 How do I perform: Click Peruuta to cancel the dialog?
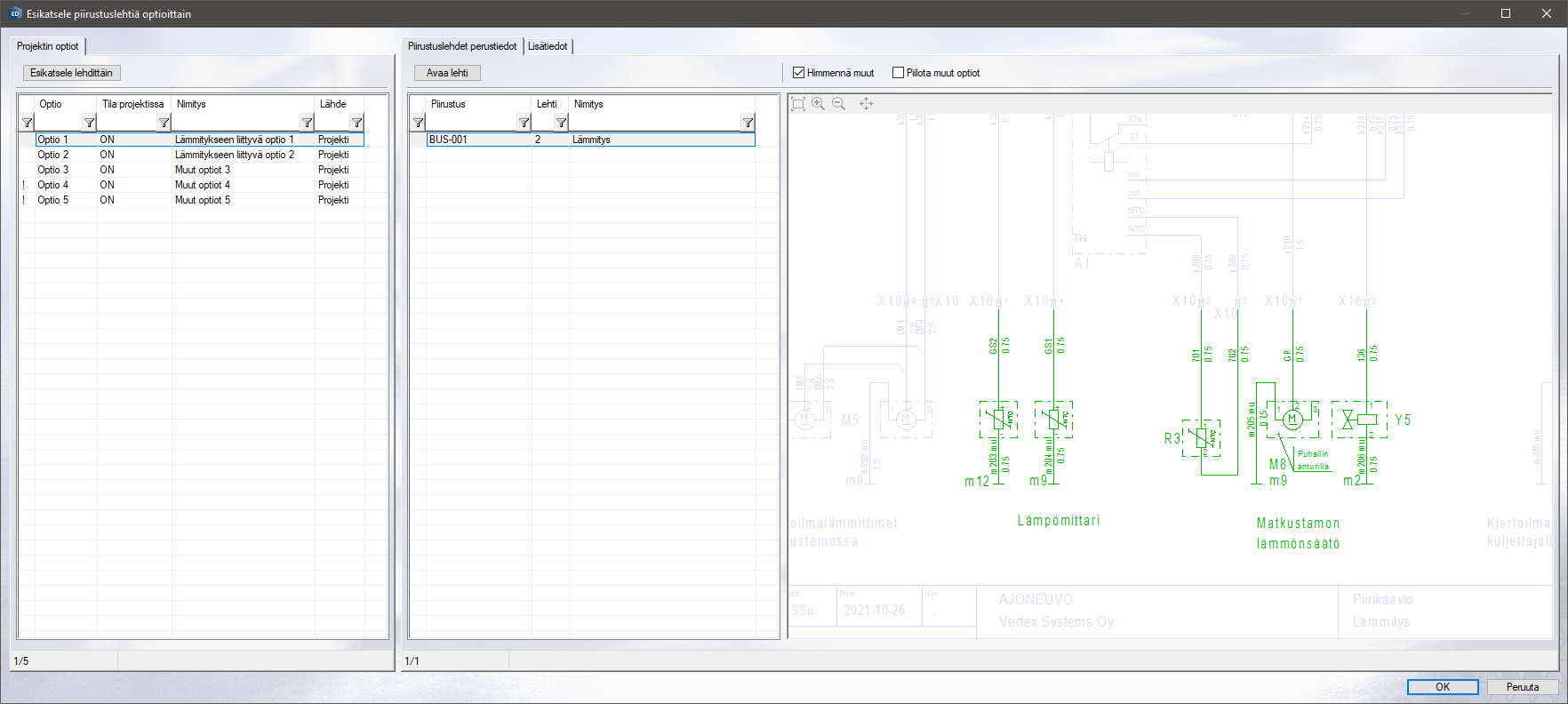[x=1522, y=687]
